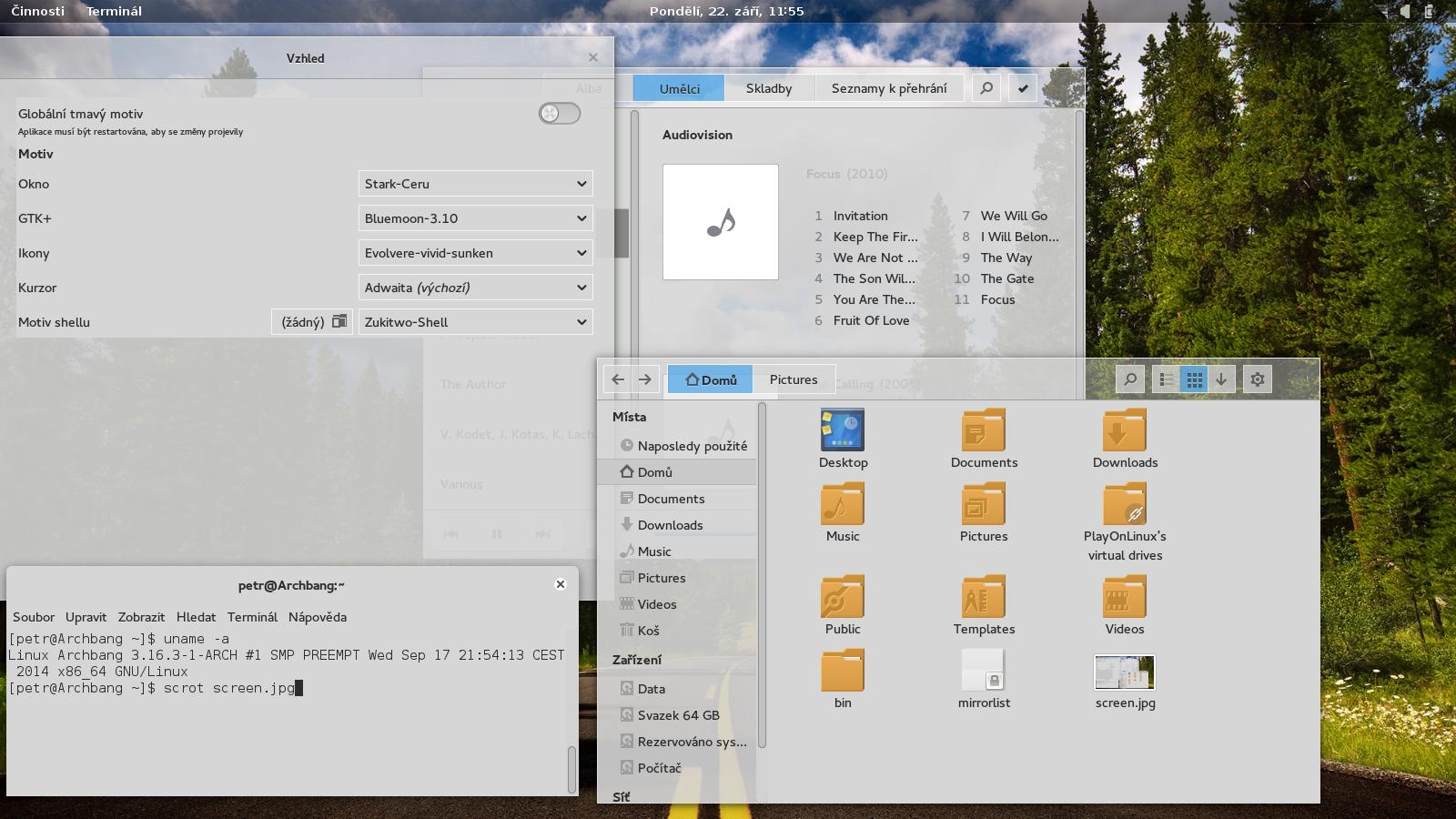Open the Kurzor theme dropdown
Screen dimensions: 1456x819
coord(476,288)
